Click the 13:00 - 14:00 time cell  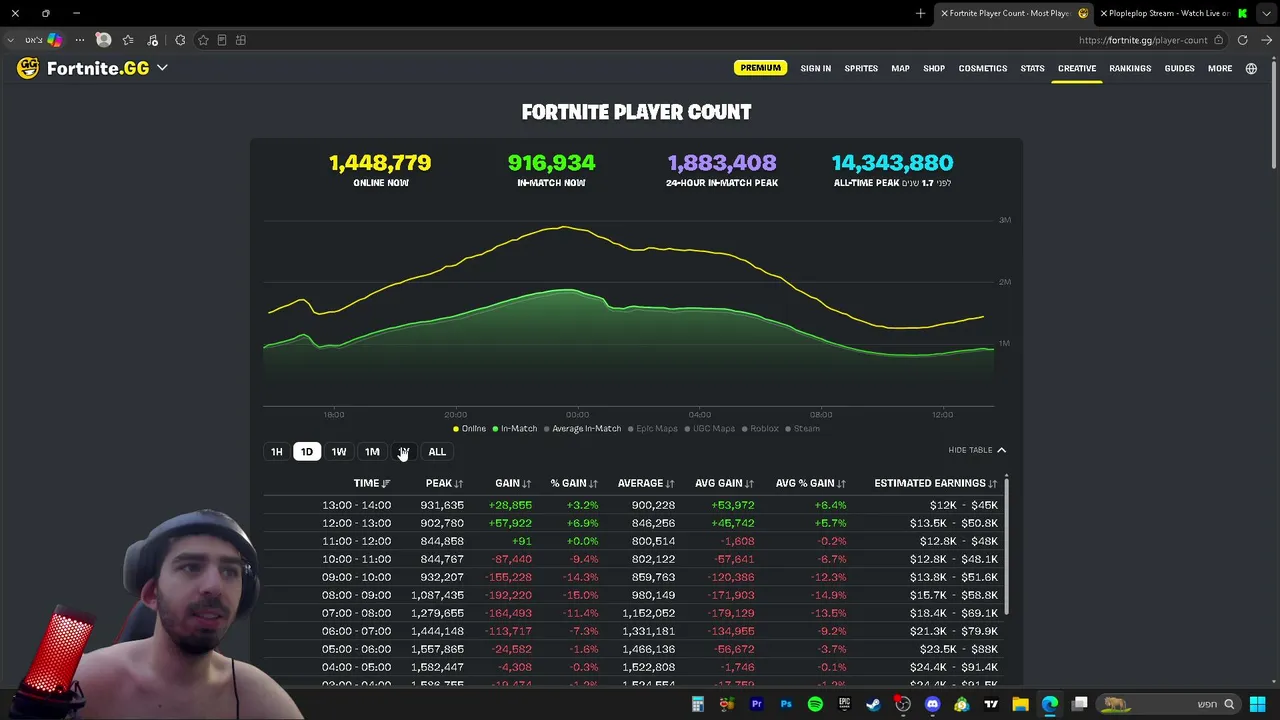356,506
